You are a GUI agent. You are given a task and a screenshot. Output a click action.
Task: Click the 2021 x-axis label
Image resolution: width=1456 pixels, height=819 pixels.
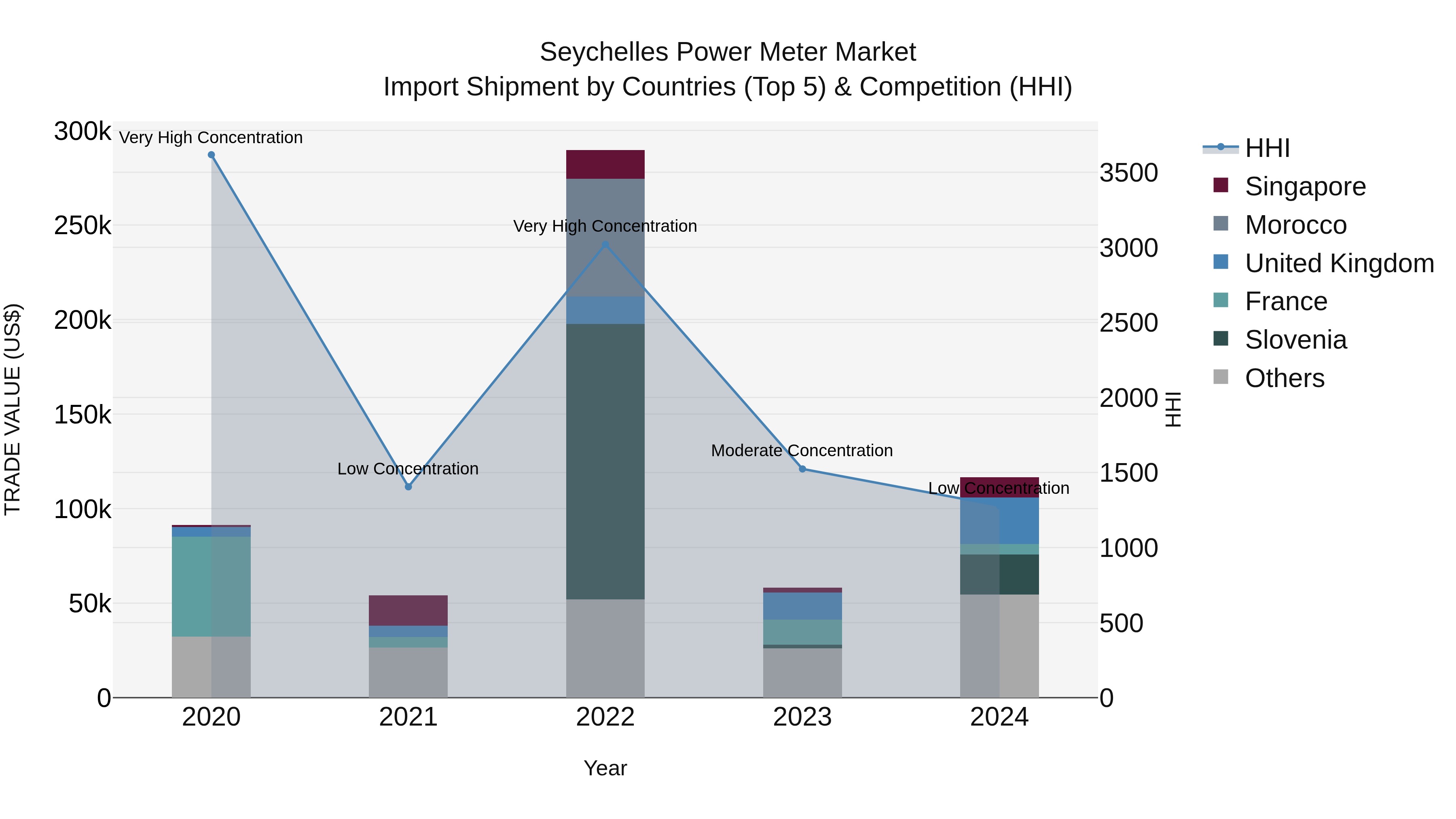(408, 717)
